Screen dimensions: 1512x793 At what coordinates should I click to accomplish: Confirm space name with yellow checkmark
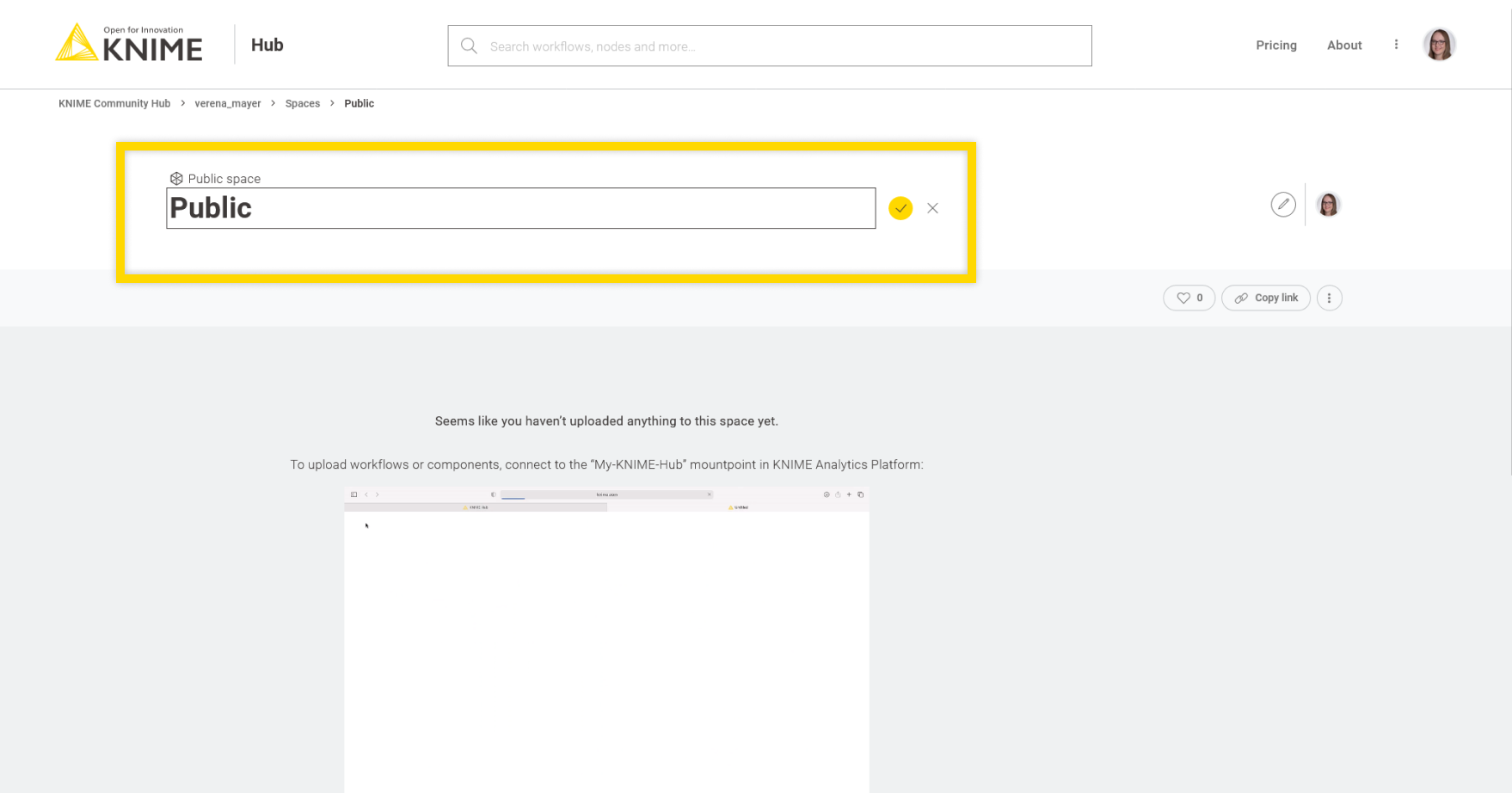900,208
